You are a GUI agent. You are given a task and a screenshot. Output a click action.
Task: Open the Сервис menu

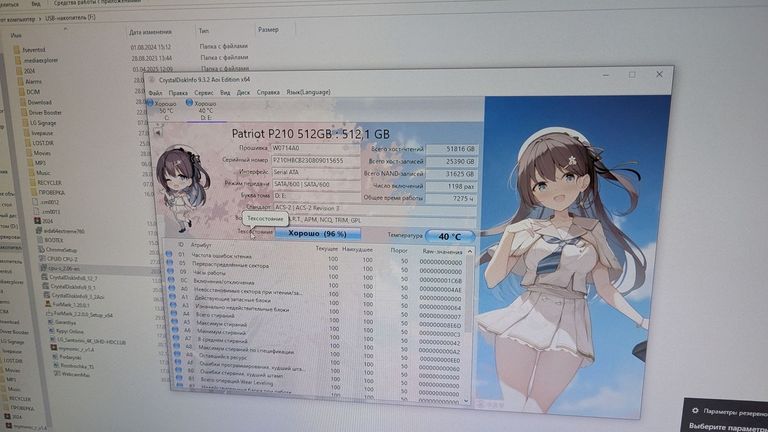pos(203,92)
